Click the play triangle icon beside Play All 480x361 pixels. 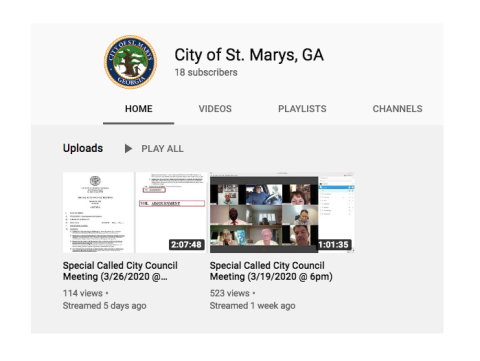click(128, 149)
